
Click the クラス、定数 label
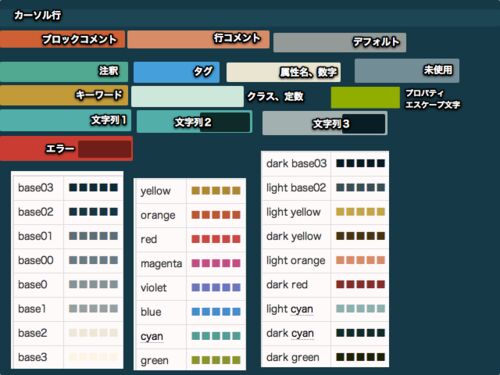coord(275,97)
